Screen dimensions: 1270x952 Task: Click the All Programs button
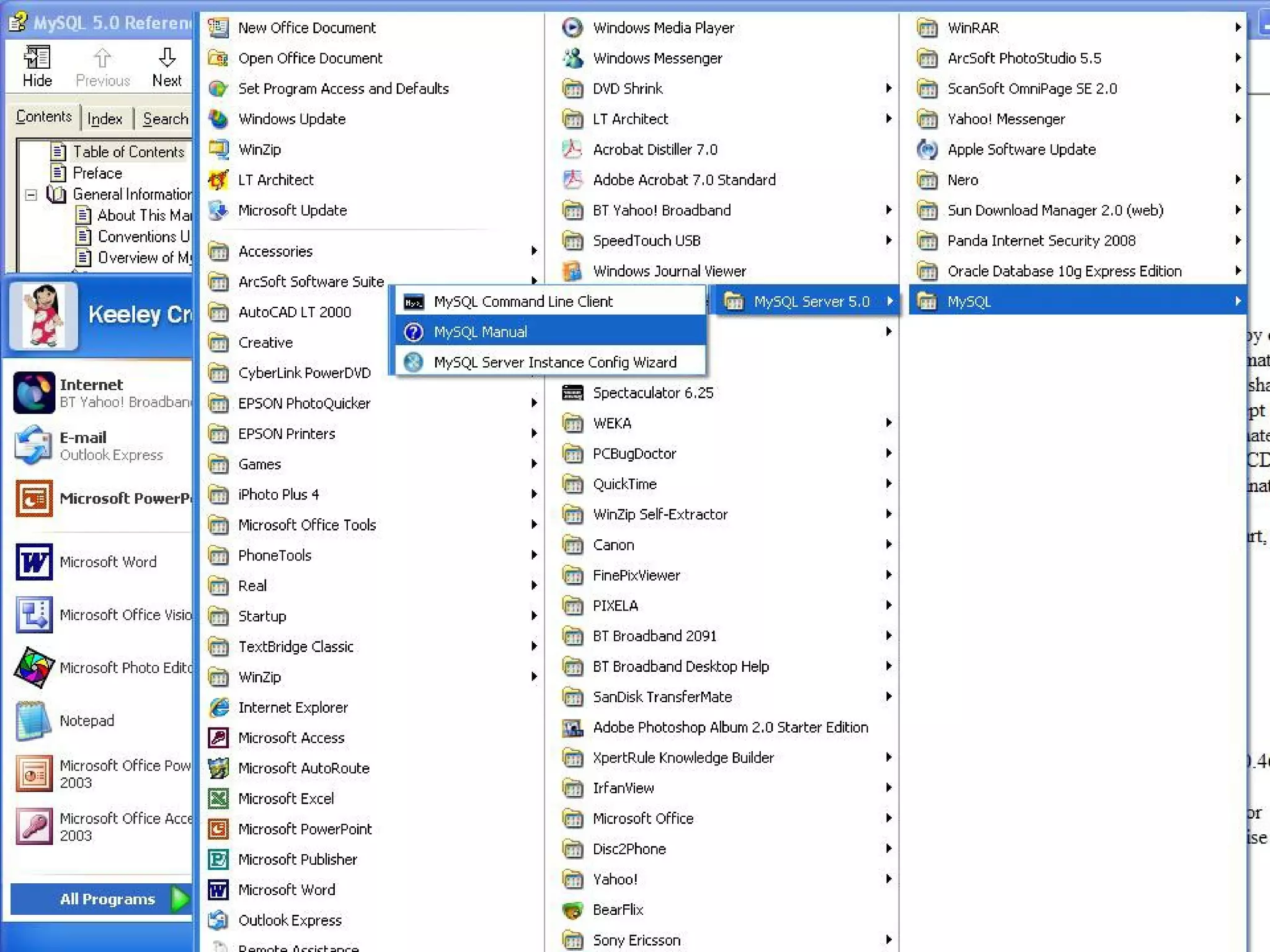(107, 899)
